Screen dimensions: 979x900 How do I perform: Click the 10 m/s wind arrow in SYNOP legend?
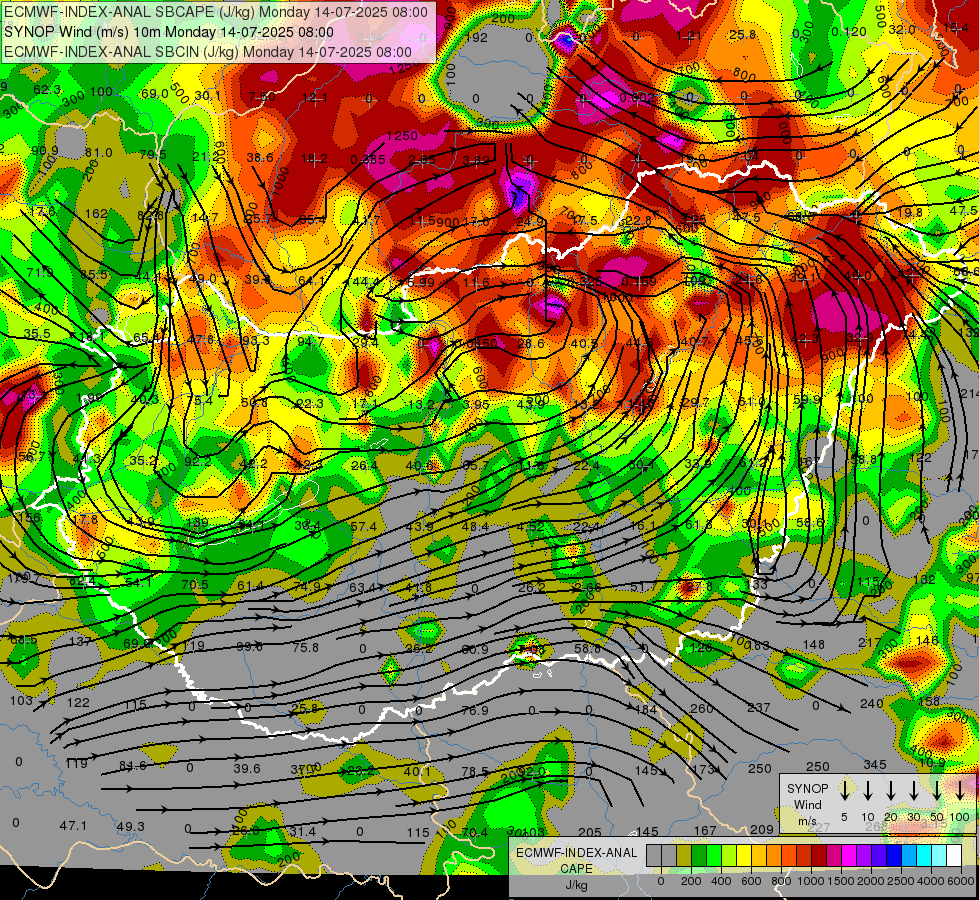[x=867, y=791]
